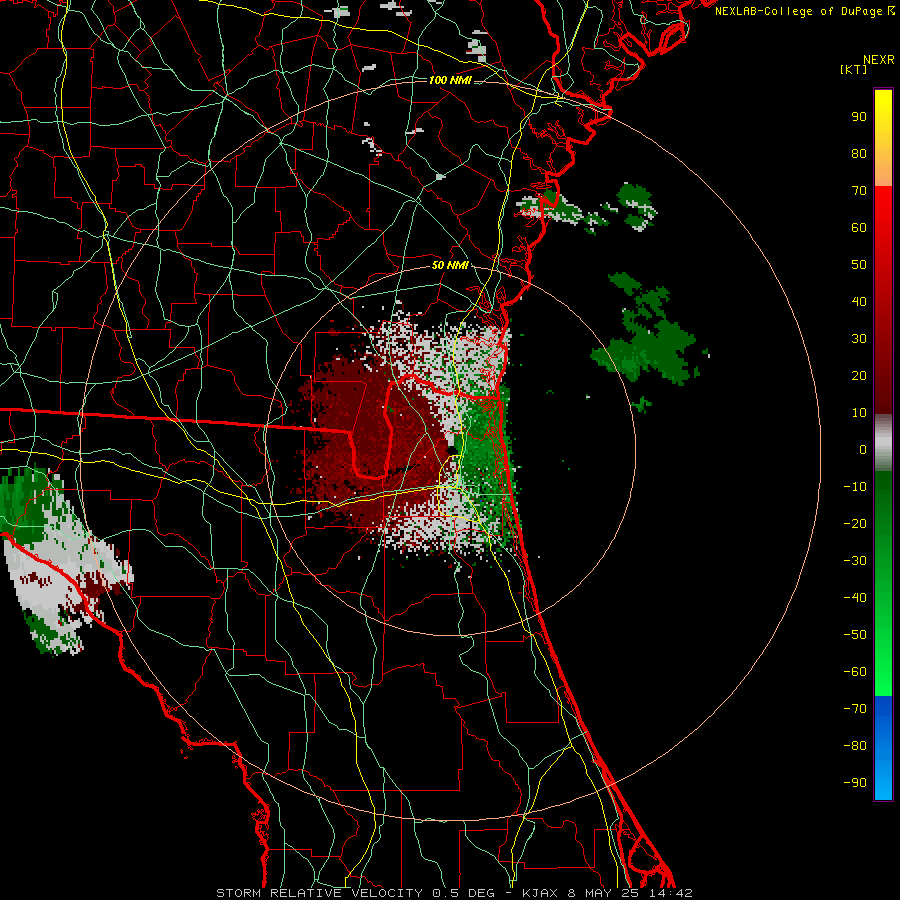Click the 50 NMI range ring label
This screenshot has height=900, width=900.
pyautogui.click(x=450, y=265)
